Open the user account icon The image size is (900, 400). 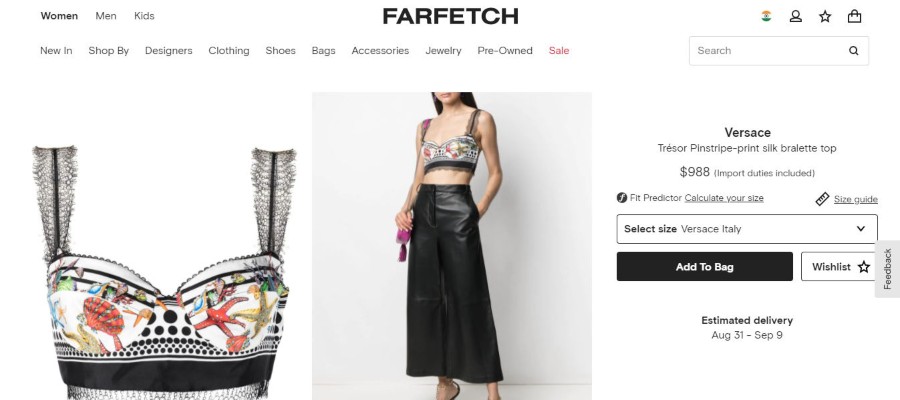(796, 16)
